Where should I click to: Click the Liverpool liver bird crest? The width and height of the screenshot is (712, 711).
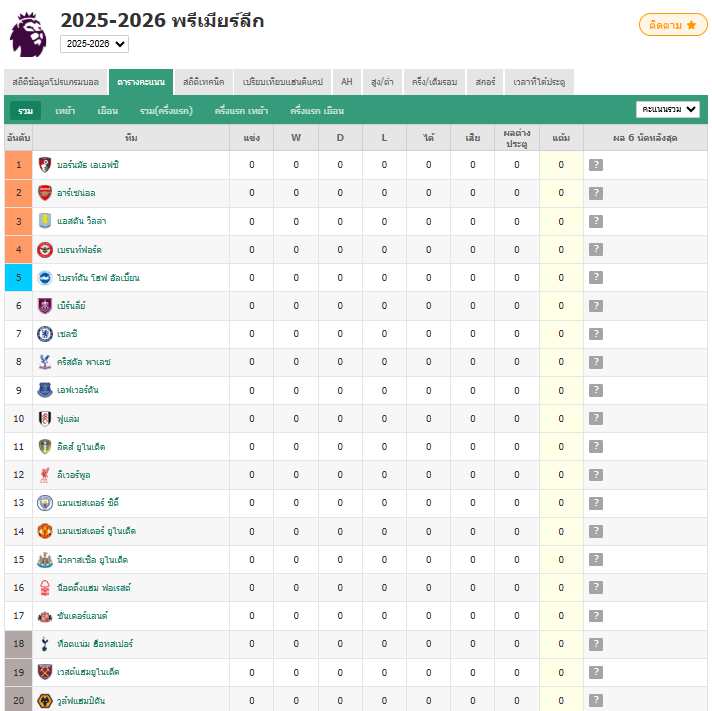[x=44, y=475]
